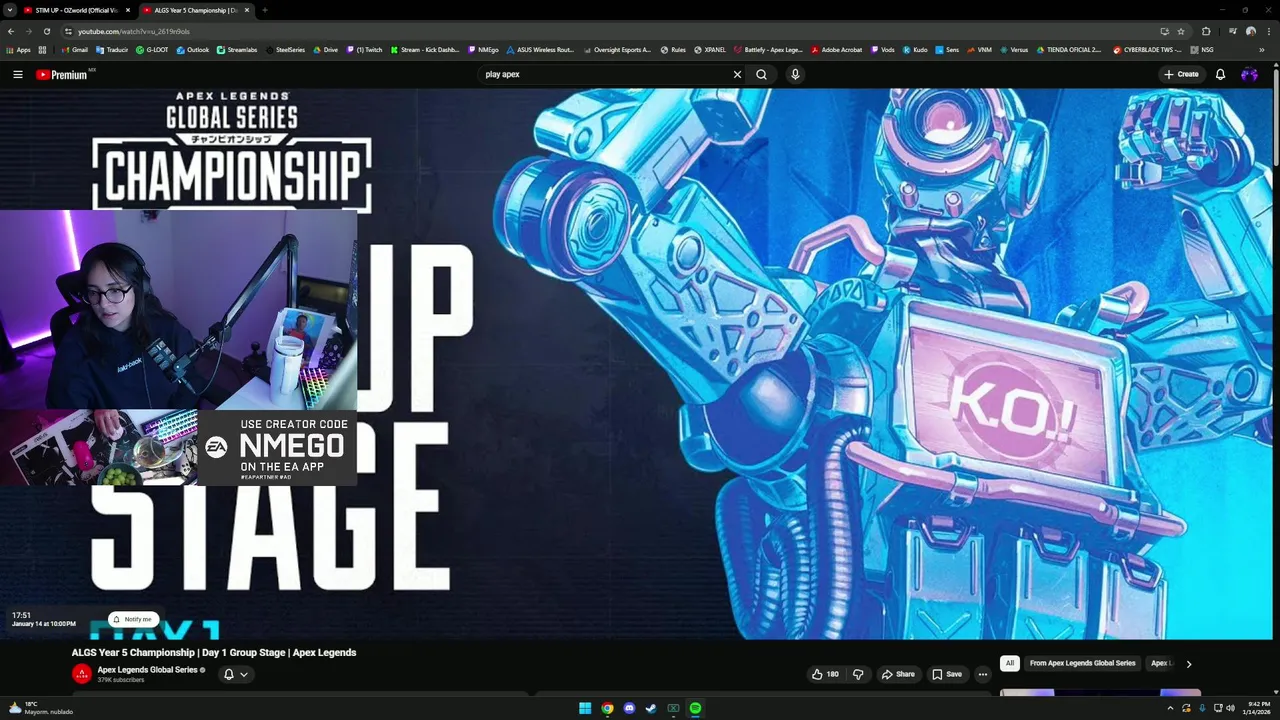This screenshot has height=720, width=1280.
Task: Open the CYBERBLADE TWS bookmark
Action: [x=1147, y=49]
